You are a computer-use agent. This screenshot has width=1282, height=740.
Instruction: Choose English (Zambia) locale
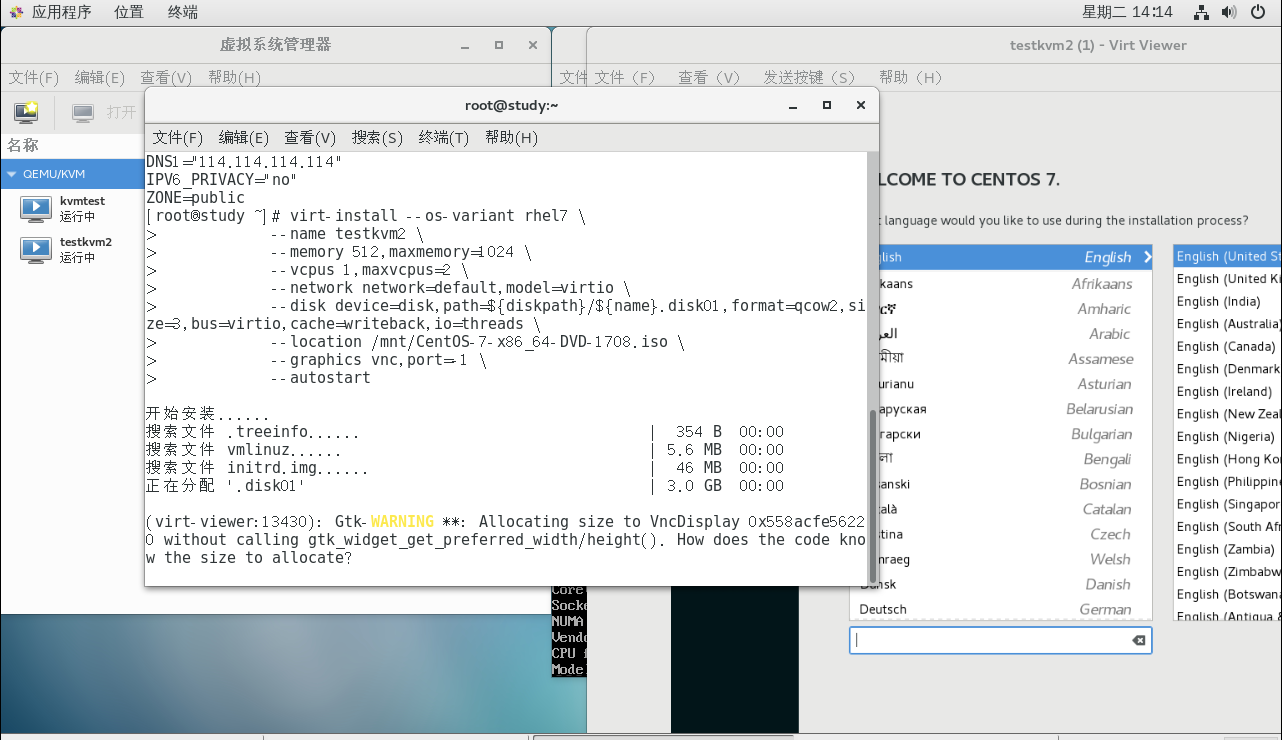(1227, 549)
